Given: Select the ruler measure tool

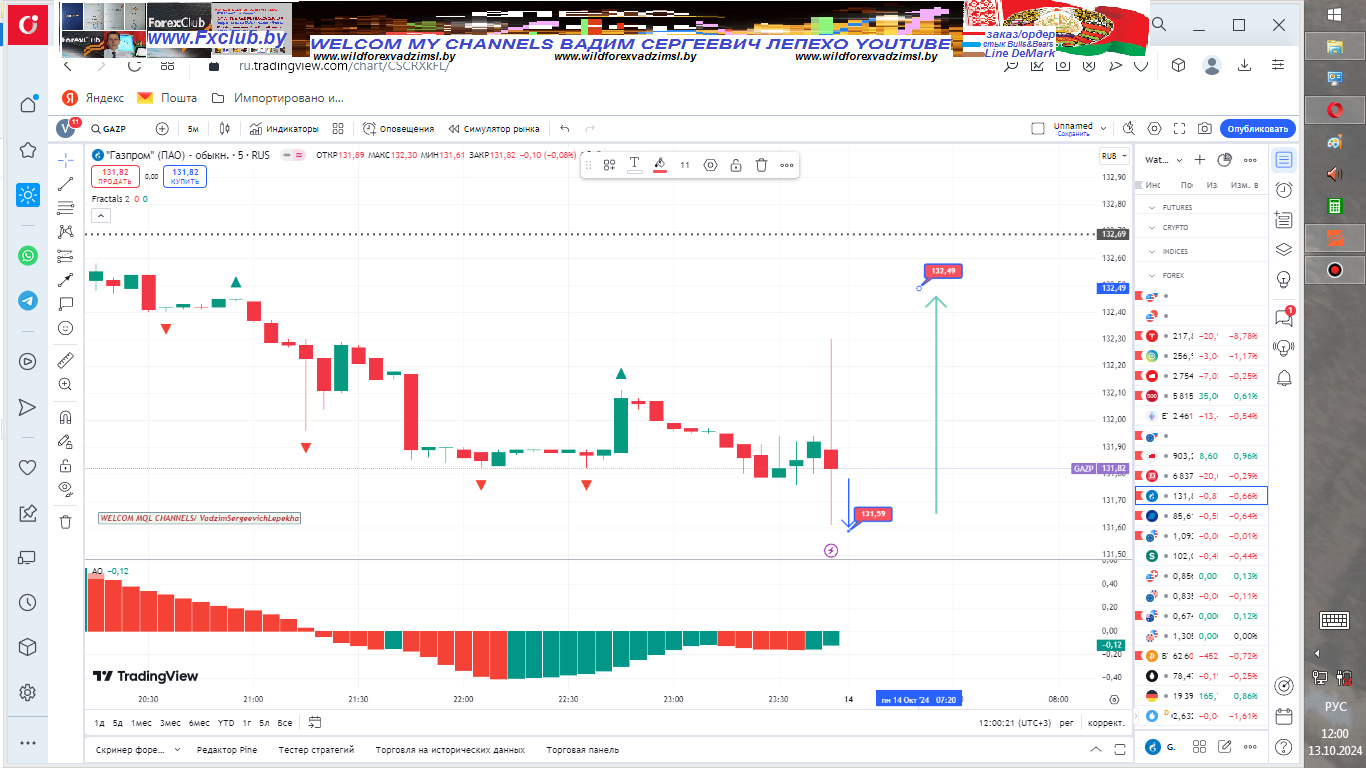Looking at the screenshot, I should 66,360.
